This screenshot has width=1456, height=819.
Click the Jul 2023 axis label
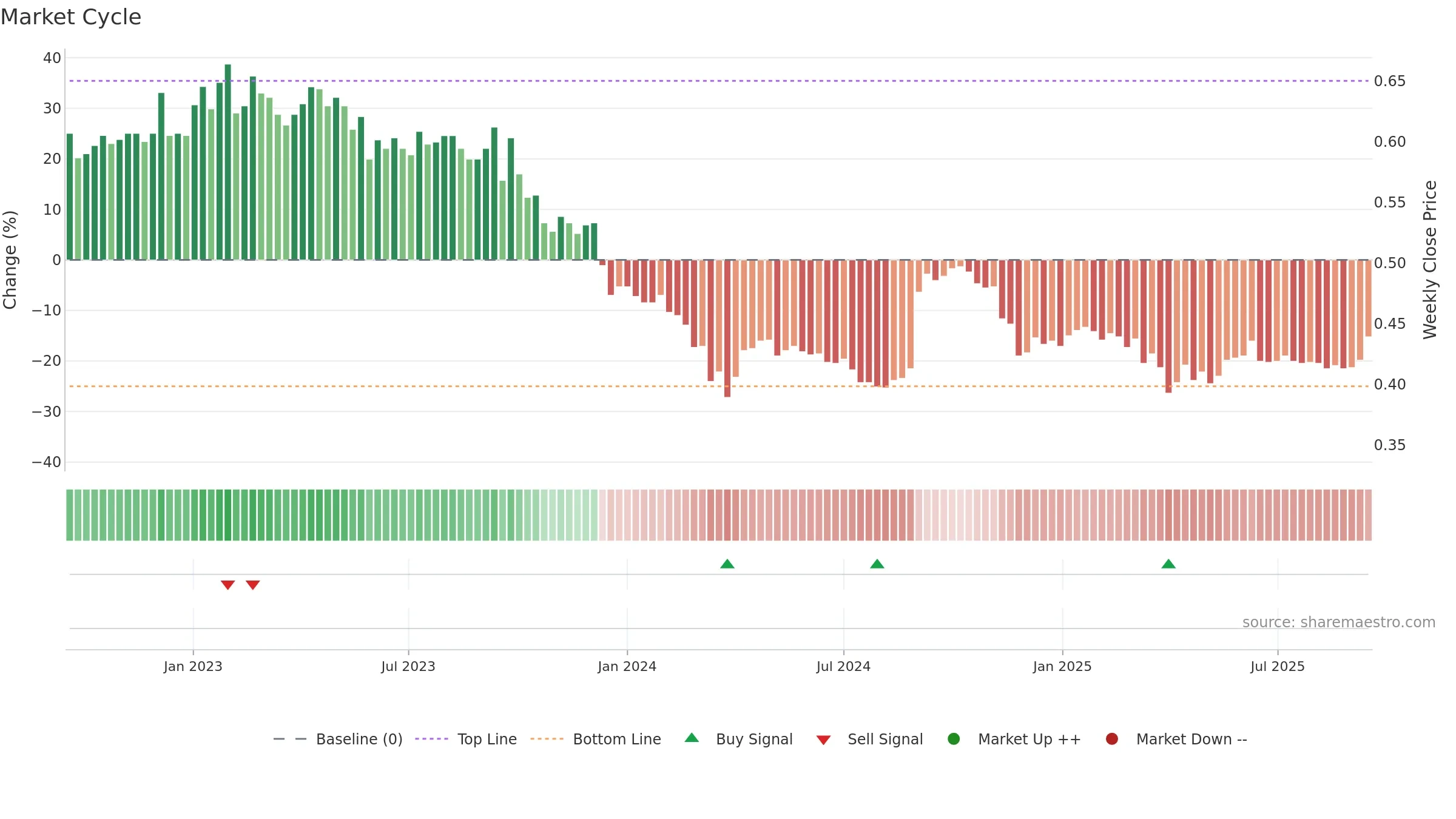click(x=408, y=666)
